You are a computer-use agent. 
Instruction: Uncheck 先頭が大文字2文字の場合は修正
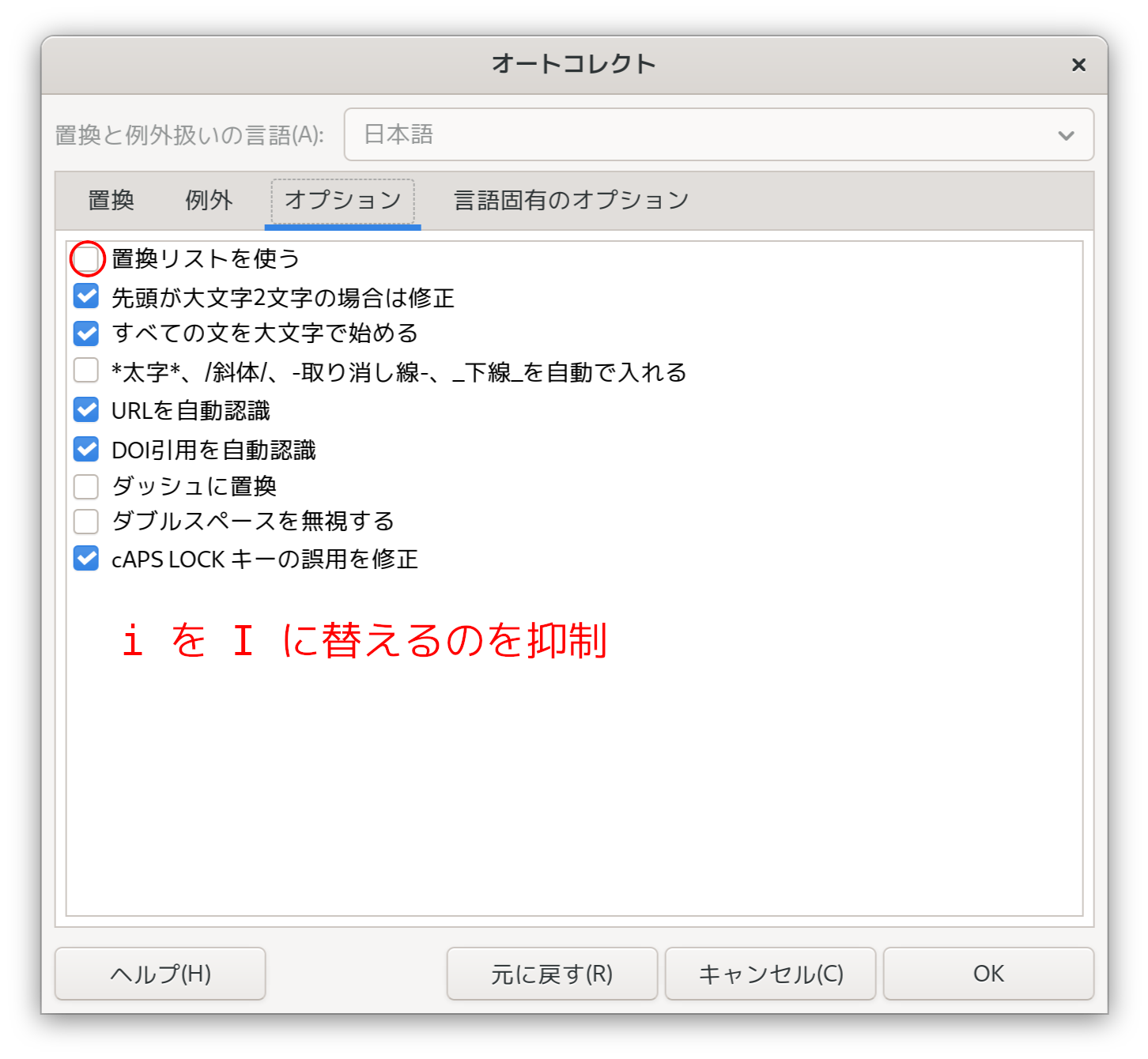(x=86, y=297)
